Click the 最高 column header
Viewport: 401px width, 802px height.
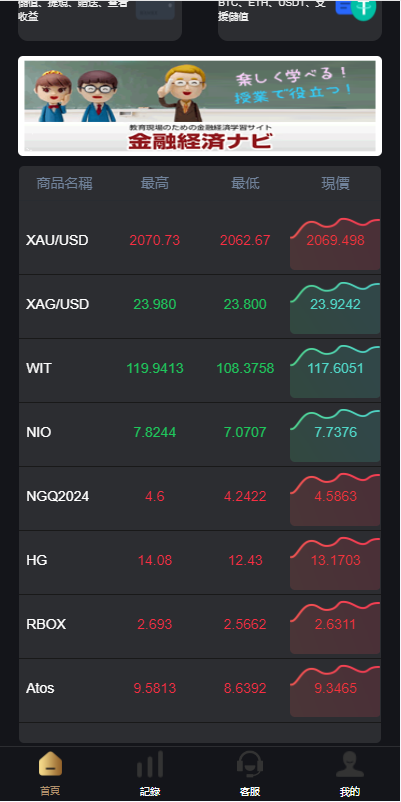coord(155,183)
